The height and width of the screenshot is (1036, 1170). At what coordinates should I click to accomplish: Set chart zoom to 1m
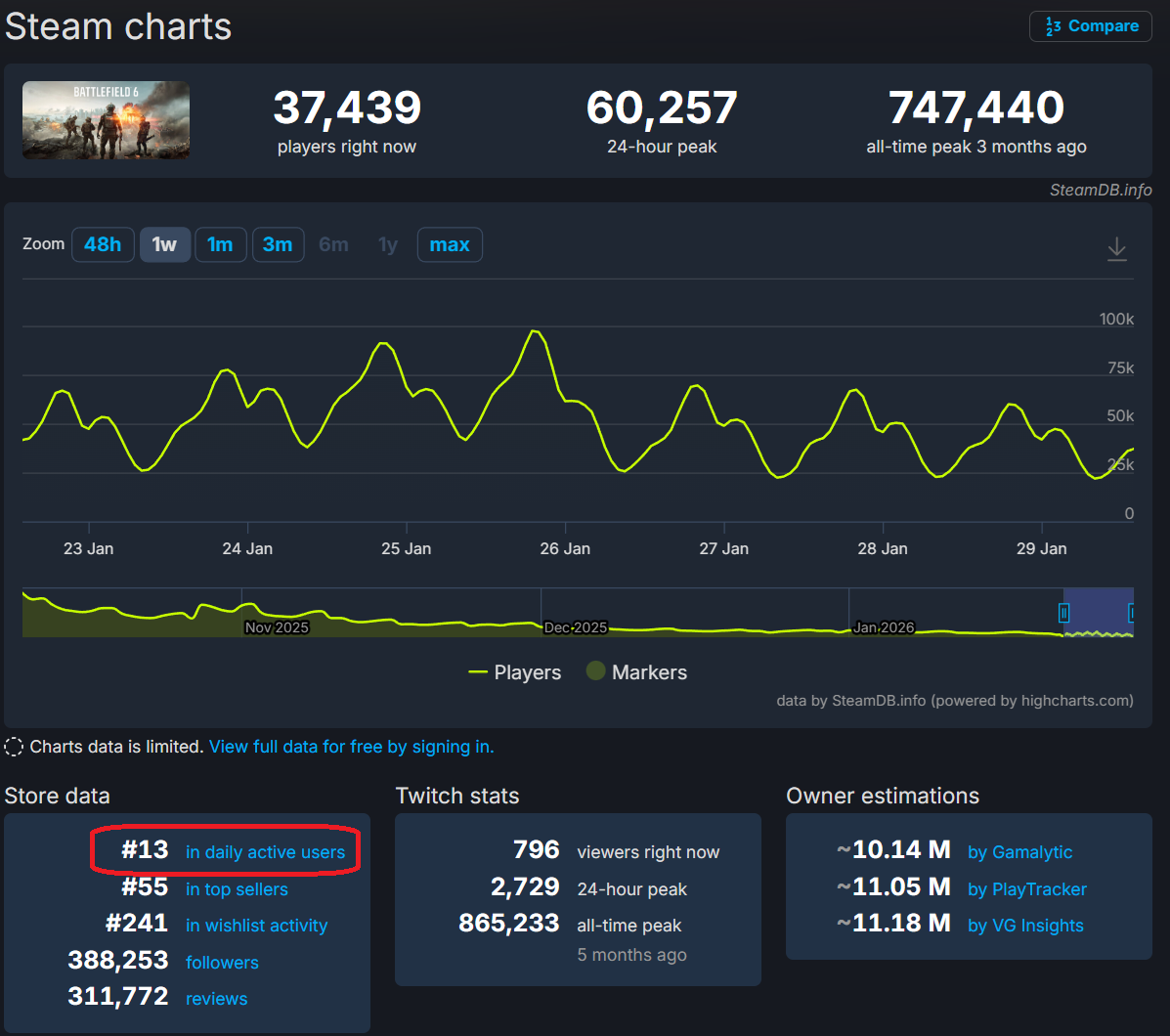(x=220, y=244)
